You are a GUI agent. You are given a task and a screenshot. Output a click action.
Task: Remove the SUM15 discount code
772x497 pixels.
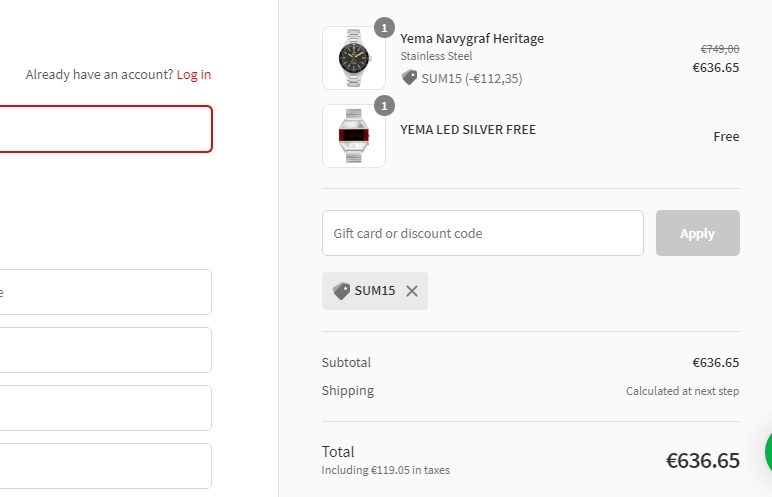pyautogui.click(x=412, y=291)
